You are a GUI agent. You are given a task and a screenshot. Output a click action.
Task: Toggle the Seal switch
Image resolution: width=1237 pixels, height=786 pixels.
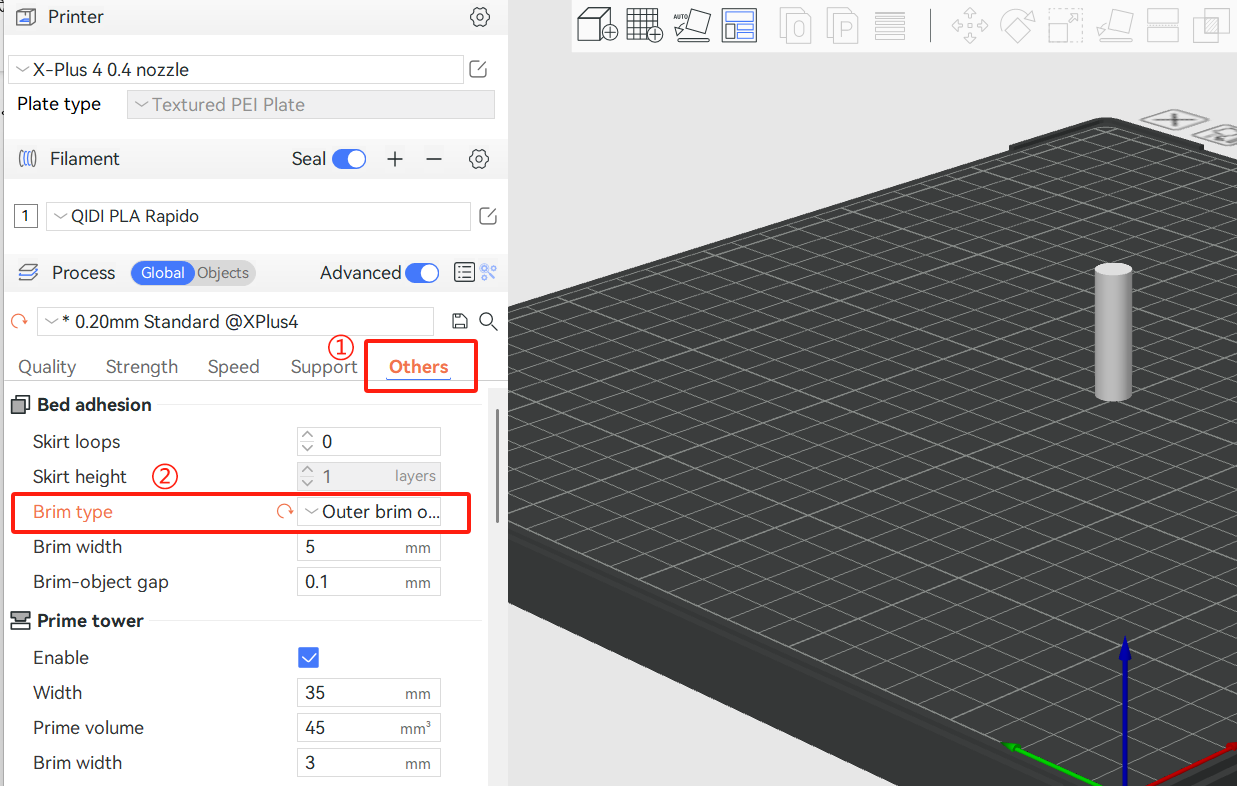[x=349, y=159]
